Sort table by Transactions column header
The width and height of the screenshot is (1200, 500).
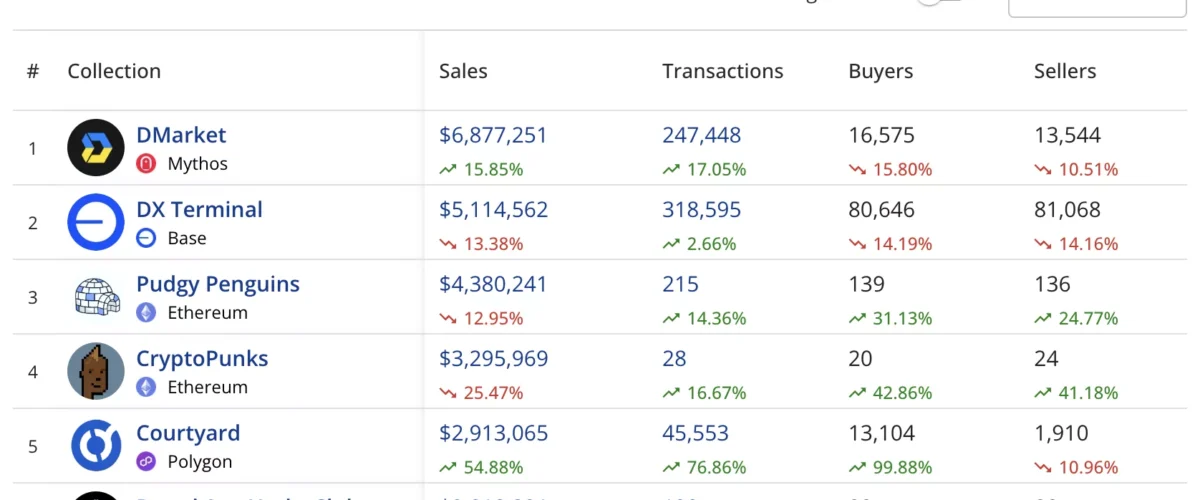tap(722, 71)
